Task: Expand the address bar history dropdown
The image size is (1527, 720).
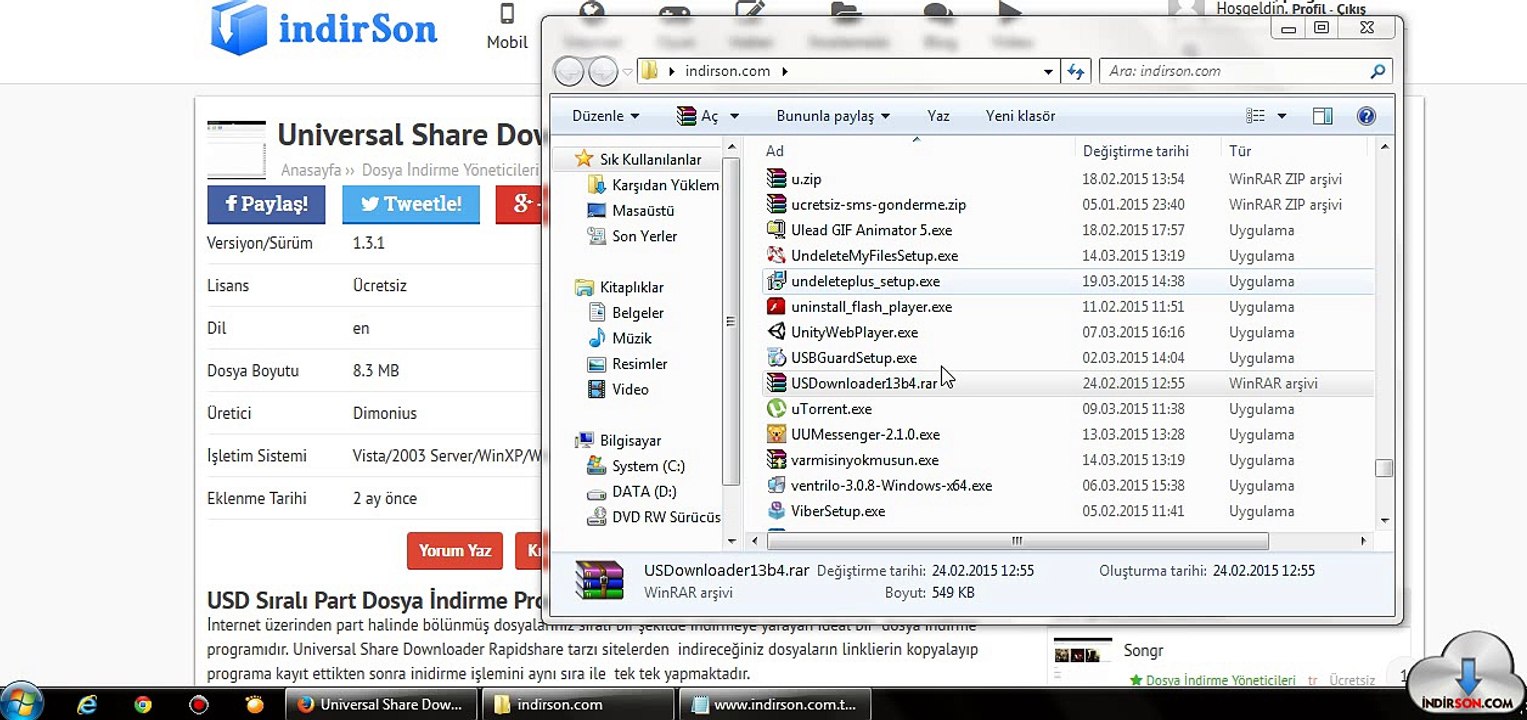Action: (1048, 71)
